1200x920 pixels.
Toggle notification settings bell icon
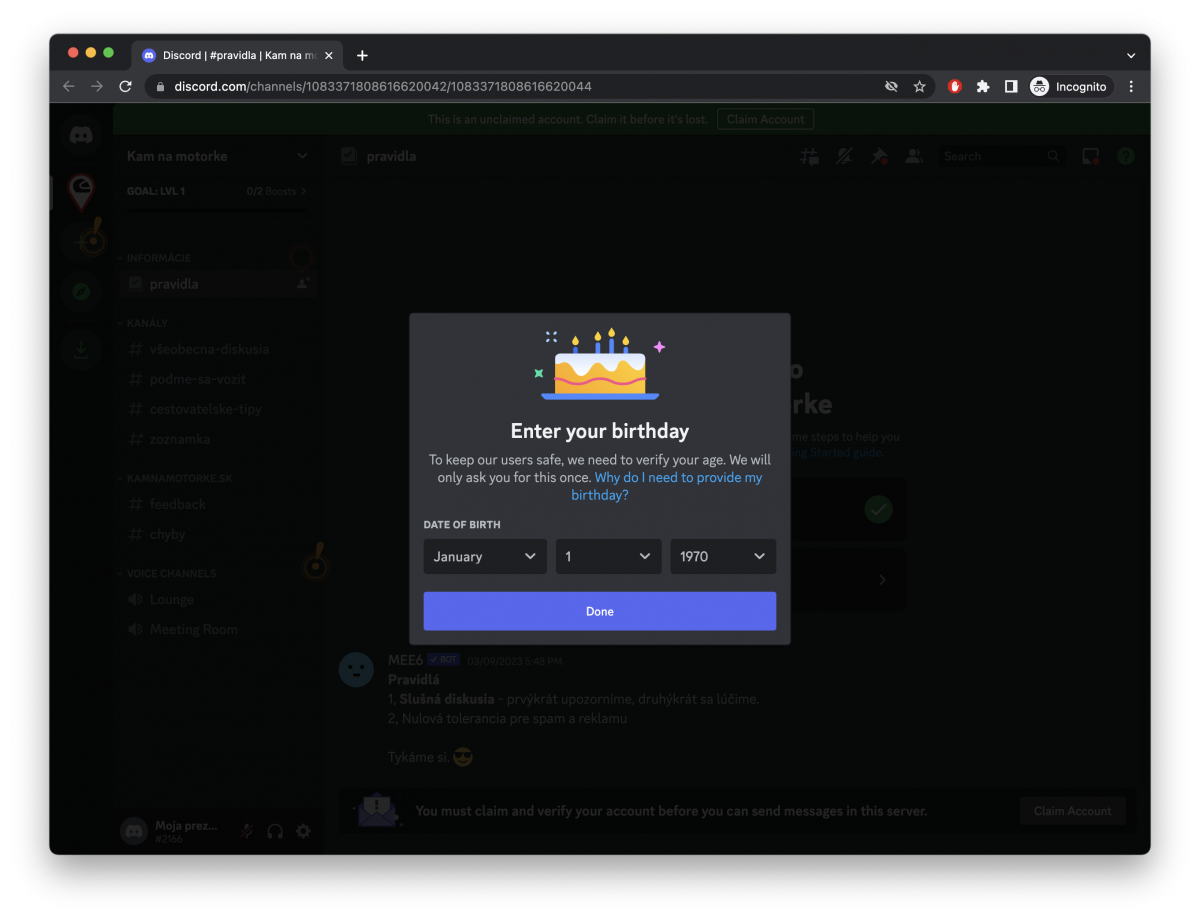point(845,156)
